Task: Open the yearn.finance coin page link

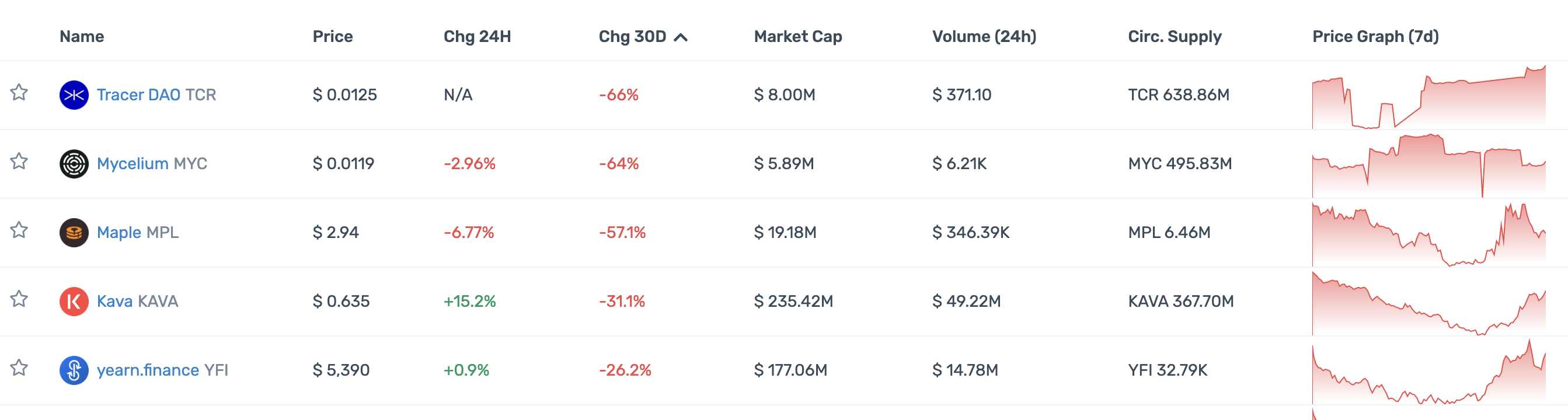Action: 148,370
